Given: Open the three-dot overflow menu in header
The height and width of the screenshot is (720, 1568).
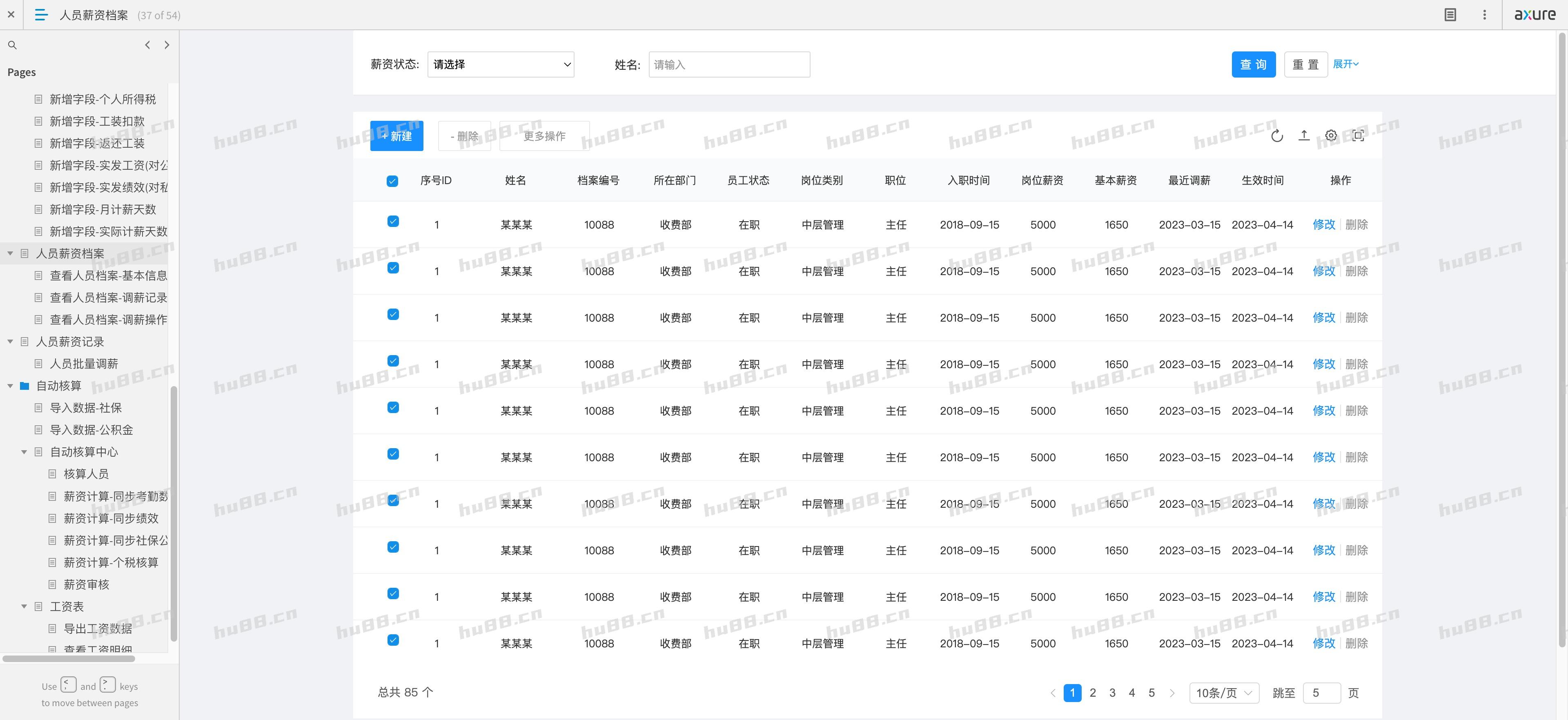Looking at the screenshot, I should pyautogui.click(x=1485, y=14).
